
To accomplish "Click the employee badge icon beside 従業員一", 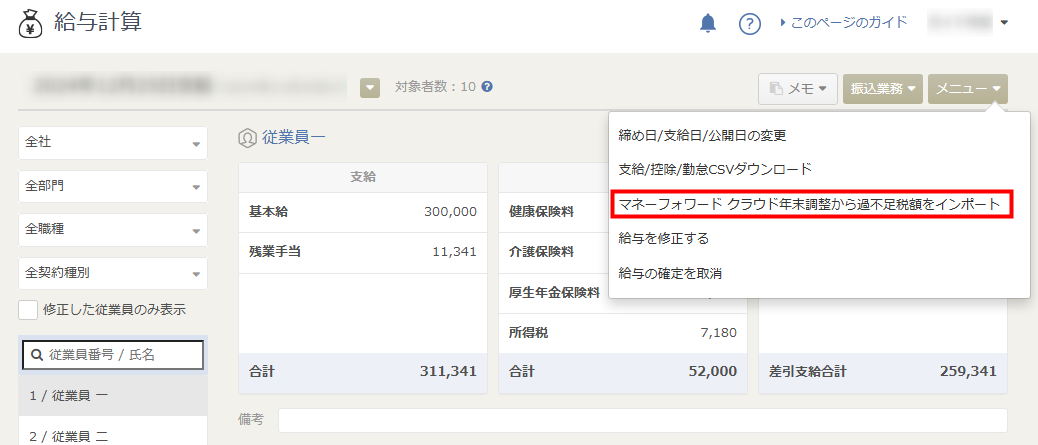I will 246,137.
